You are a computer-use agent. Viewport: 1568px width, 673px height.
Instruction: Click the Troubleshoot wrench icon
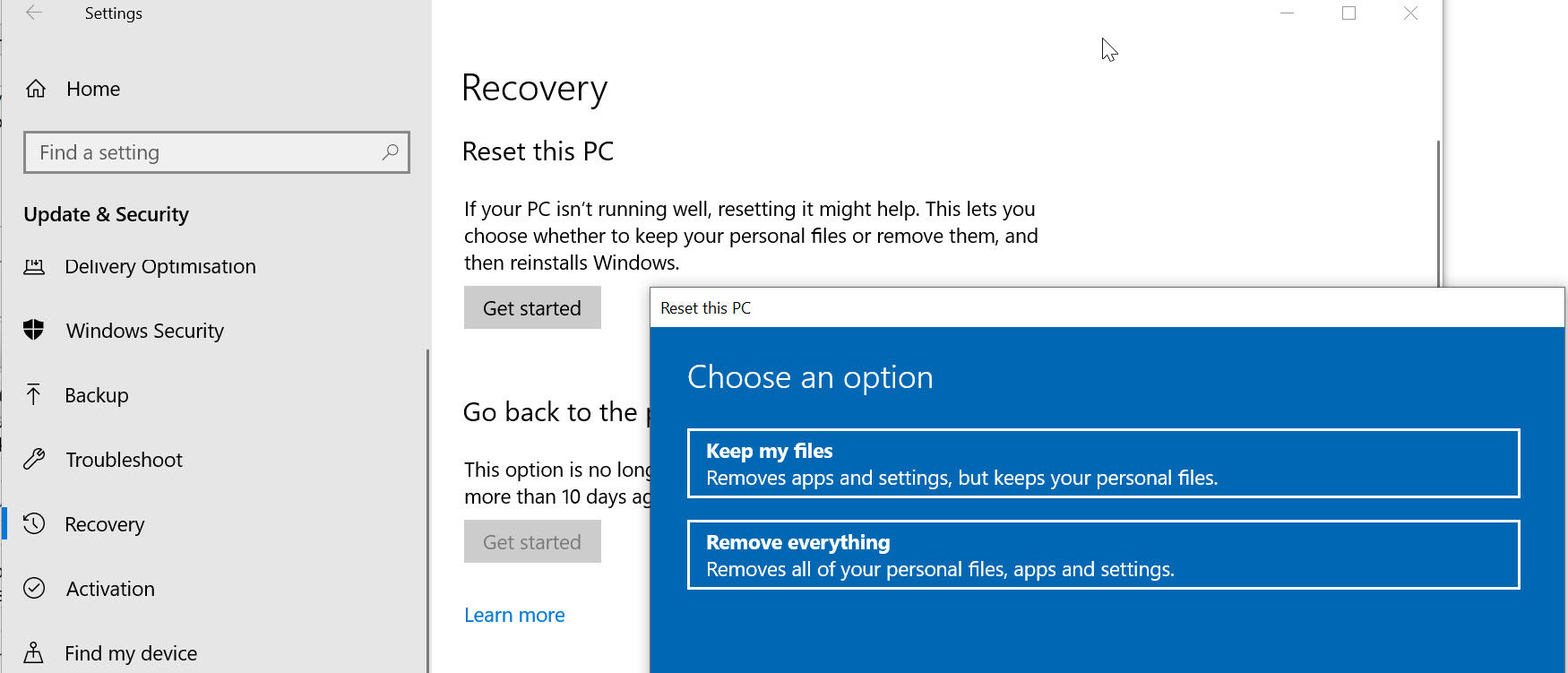pyautogui.click(x=34, y=459)
